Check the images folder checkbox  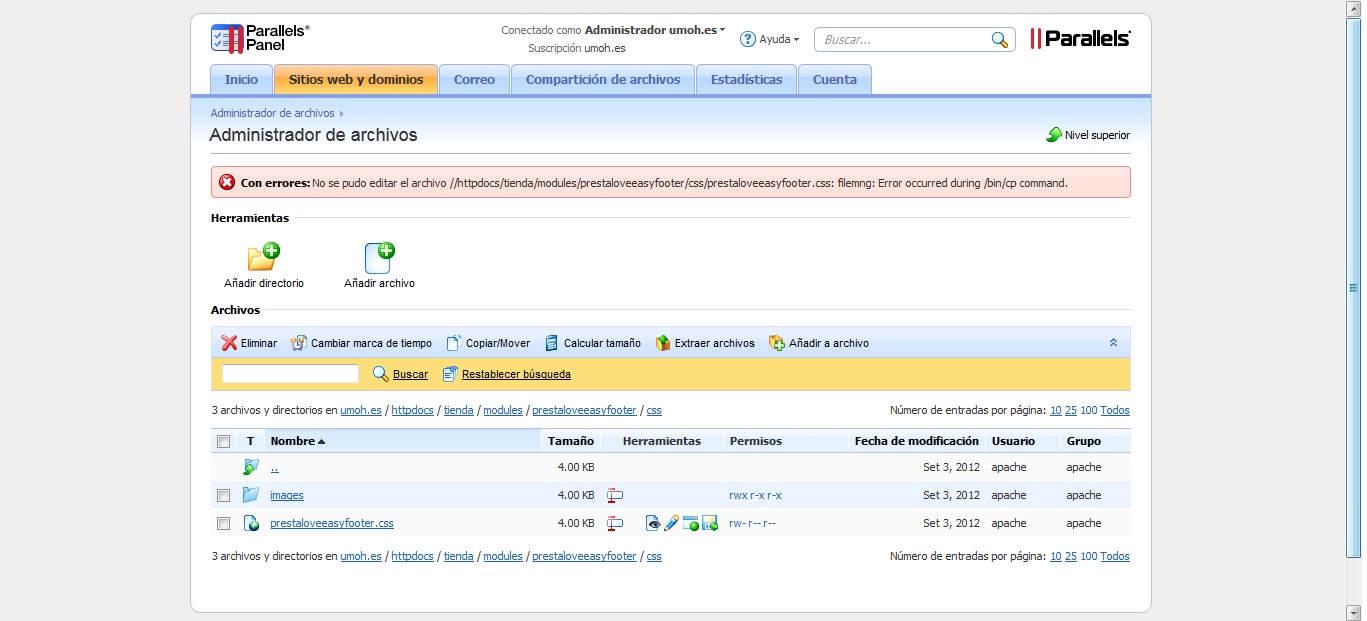[224, 495]
